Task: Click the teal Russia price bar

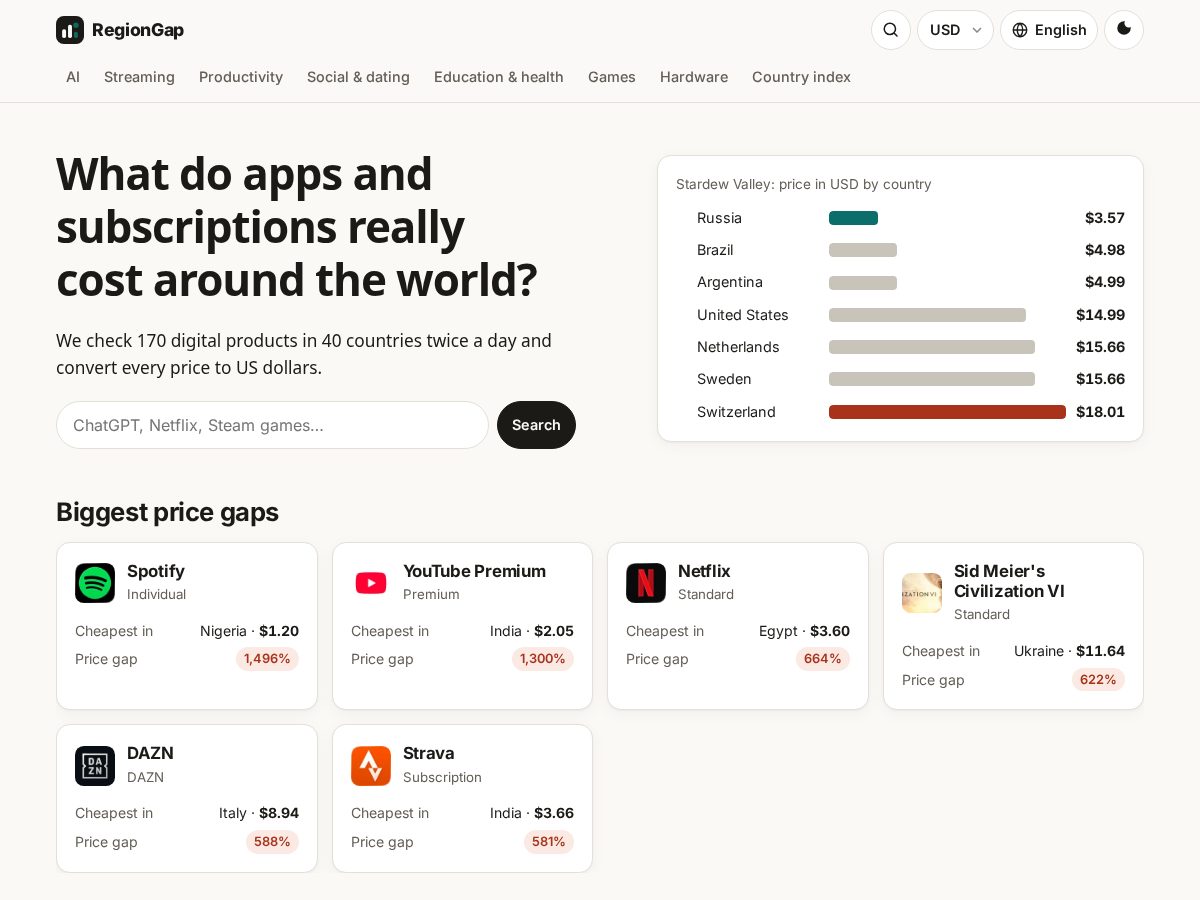Action: click(853, 218)
